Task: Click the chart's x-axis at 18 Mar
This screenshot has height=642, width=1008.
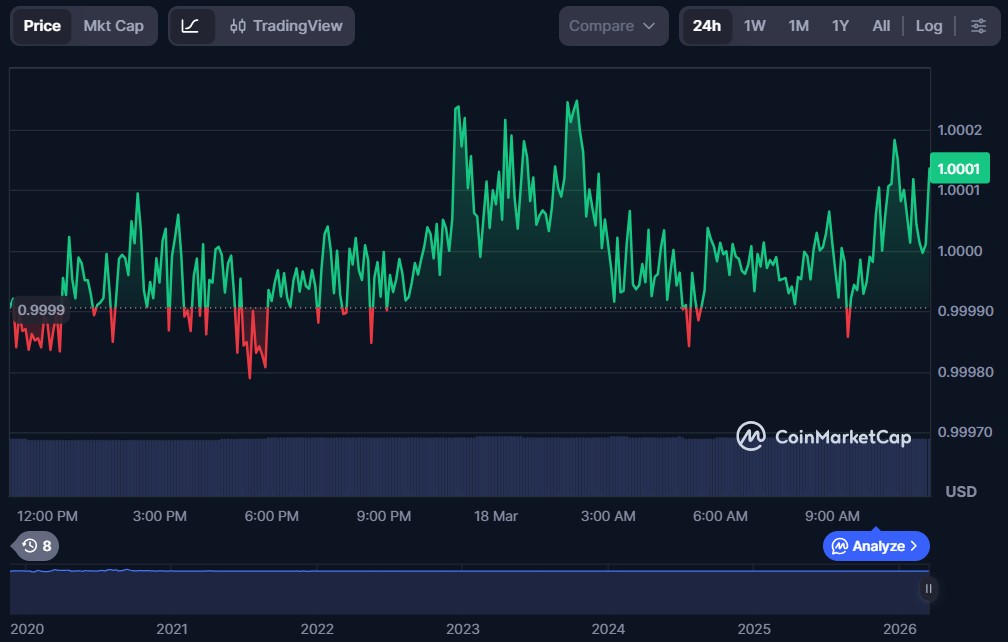Action: [x=496, y=516]
